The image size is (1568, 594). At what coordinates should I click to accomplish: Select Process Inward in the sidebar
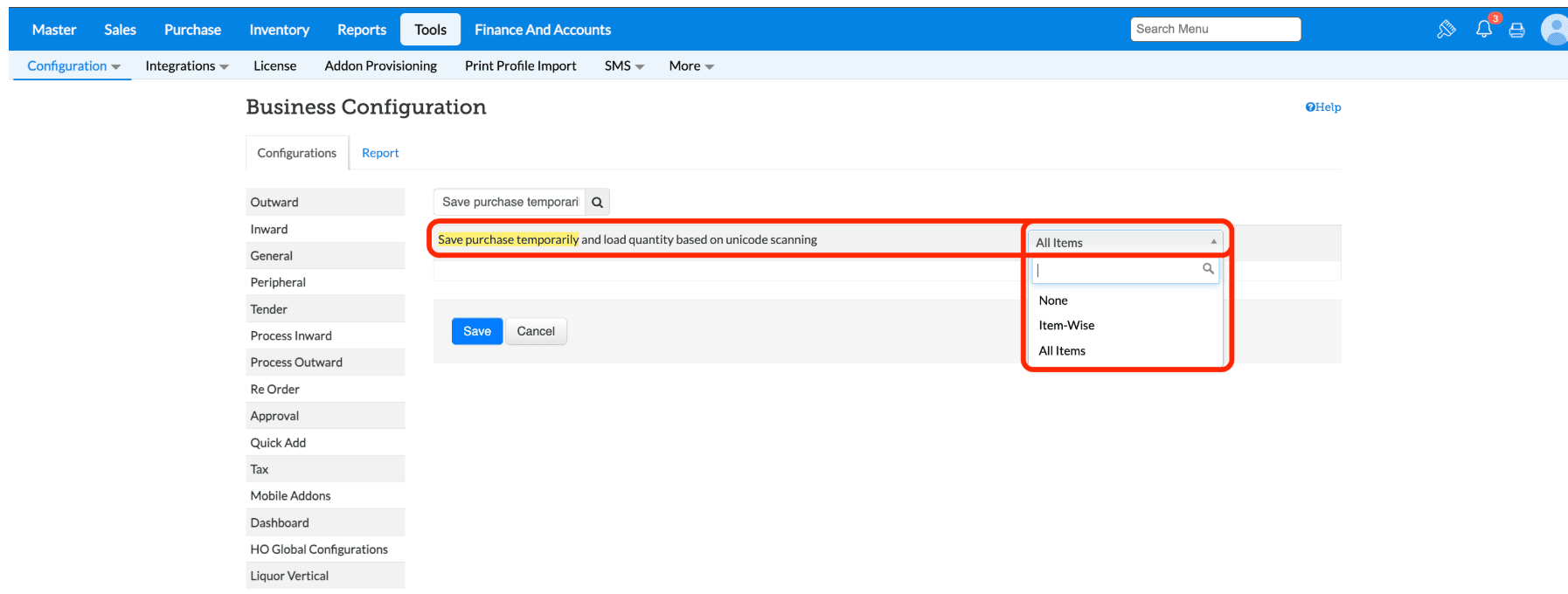291,336
